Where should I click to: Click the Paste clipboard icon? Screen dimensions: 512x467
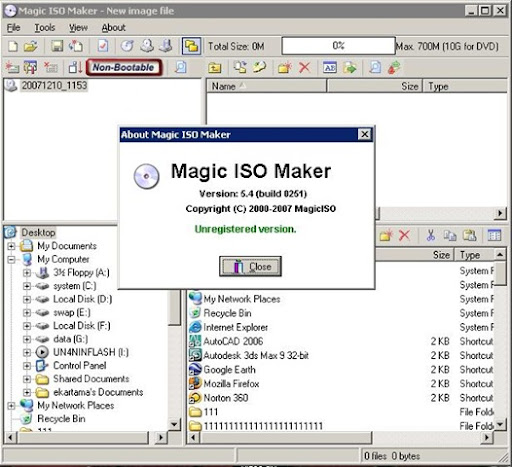coord(469,236)
